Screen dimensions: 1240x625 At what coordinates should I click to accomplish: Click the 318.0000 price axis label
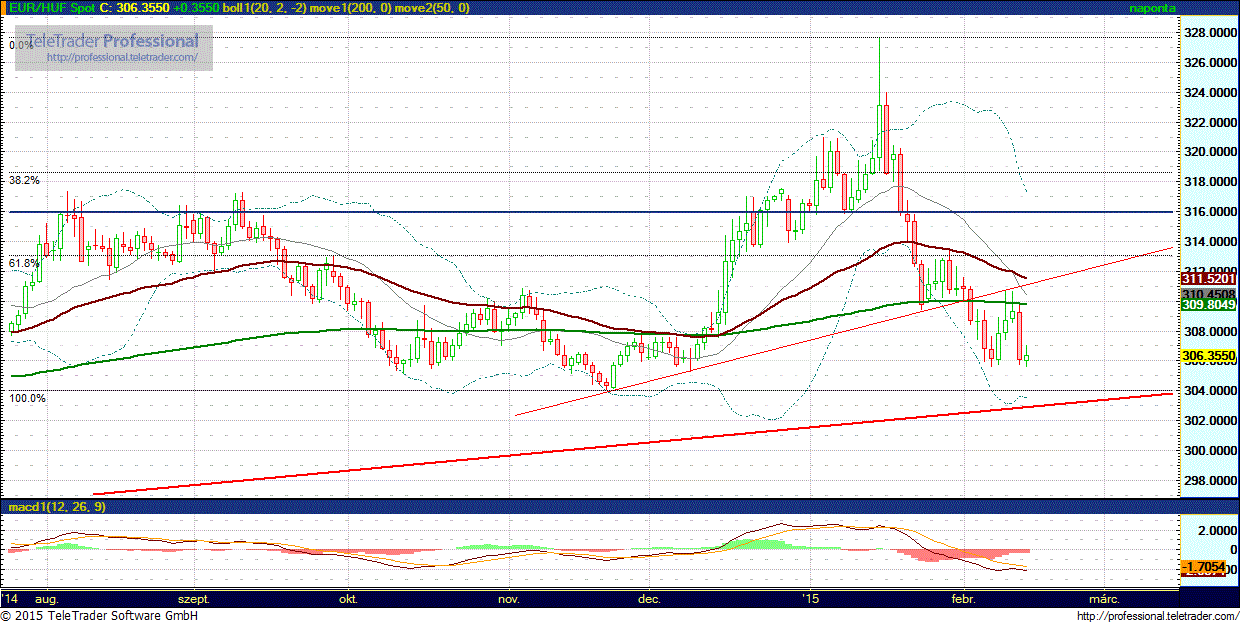pyautogui.click(x=1209, y=182)
